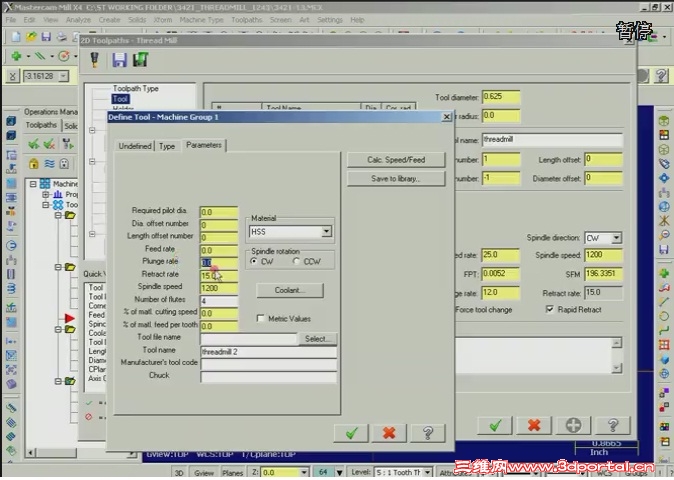
Task: Click the top cube icon in left vertical toolbar
Action: pos(11,121)
